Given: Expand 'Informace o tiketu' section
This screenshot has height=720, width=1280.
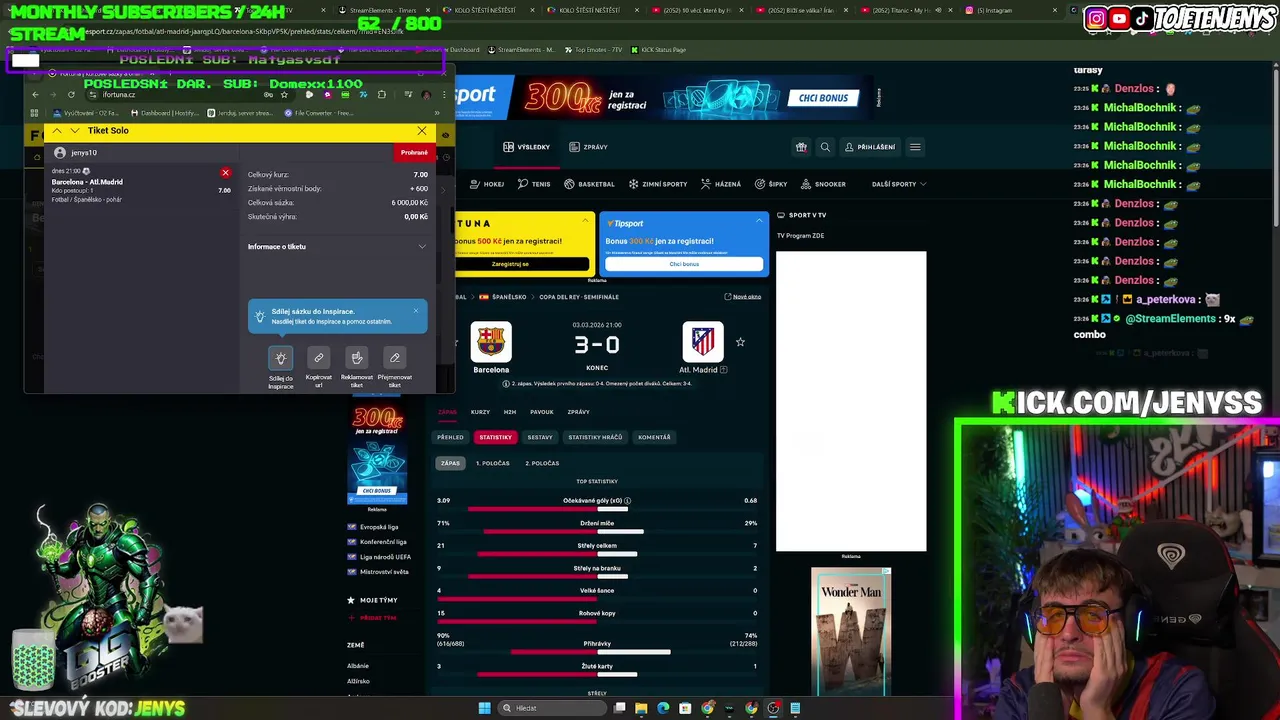Looking at the screenshot, I should pyautogui.click(x=337, y=247).
